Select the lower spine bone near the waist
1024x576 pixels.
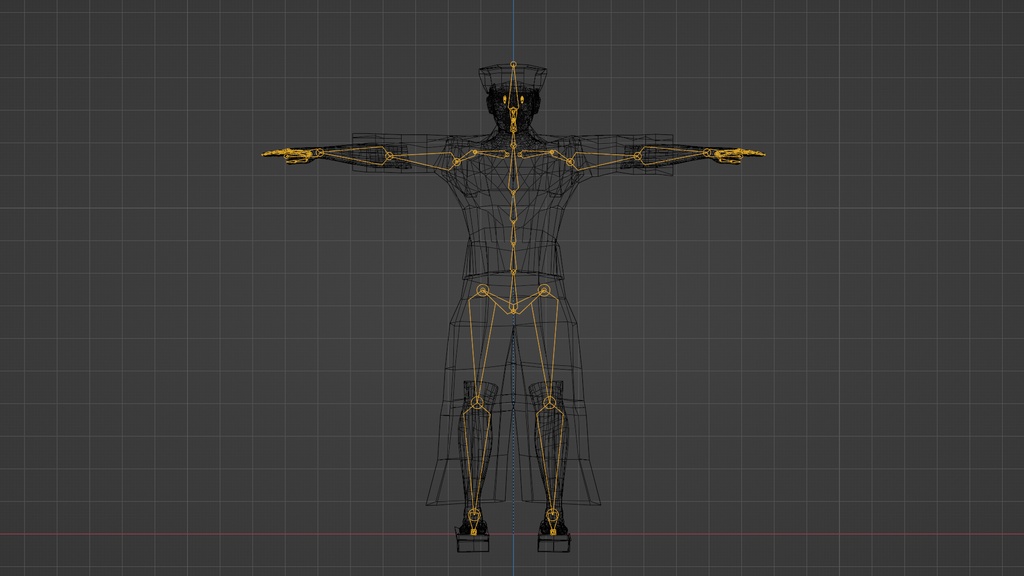(513, 255)
